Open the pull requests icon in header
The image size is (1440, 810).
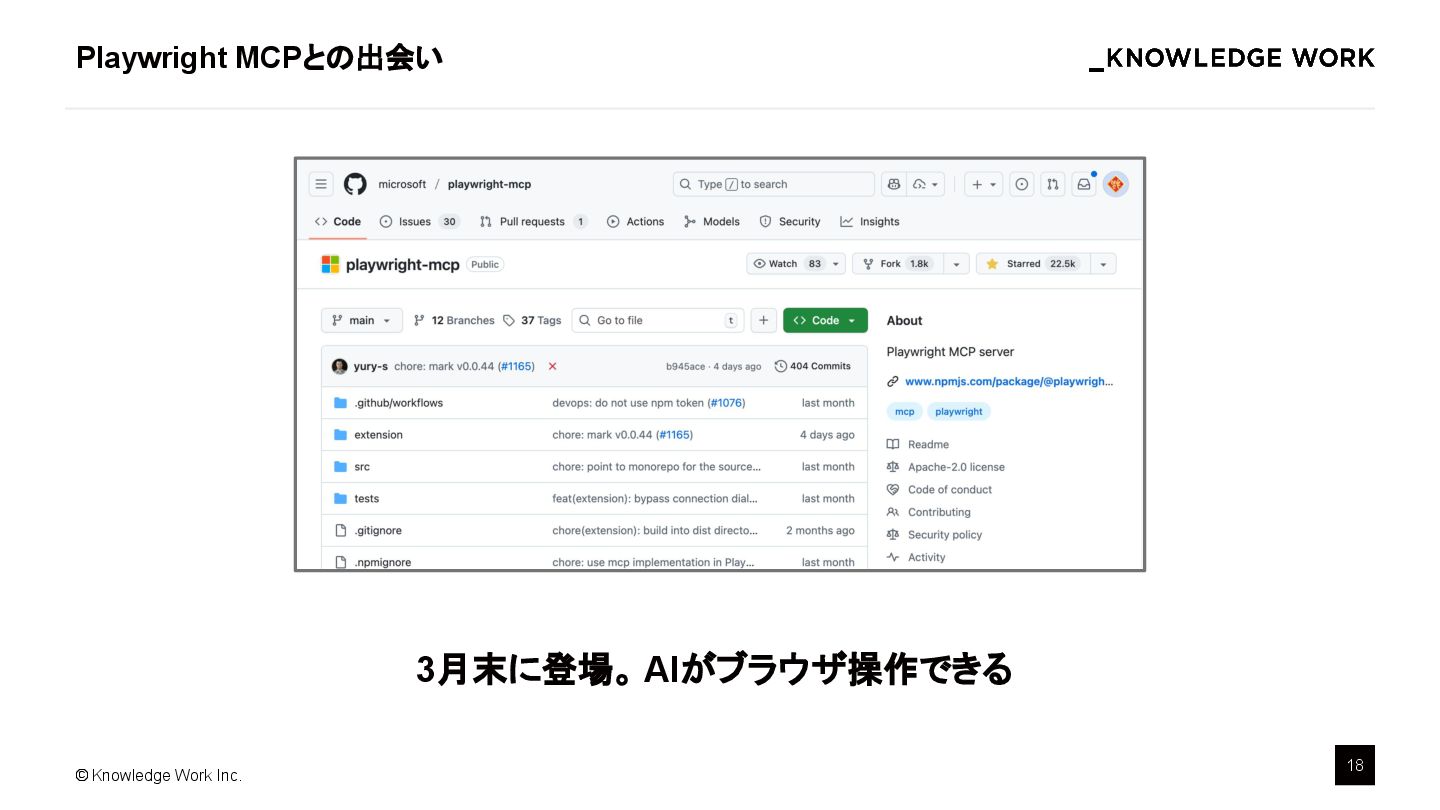click(x=1052, y=184)
